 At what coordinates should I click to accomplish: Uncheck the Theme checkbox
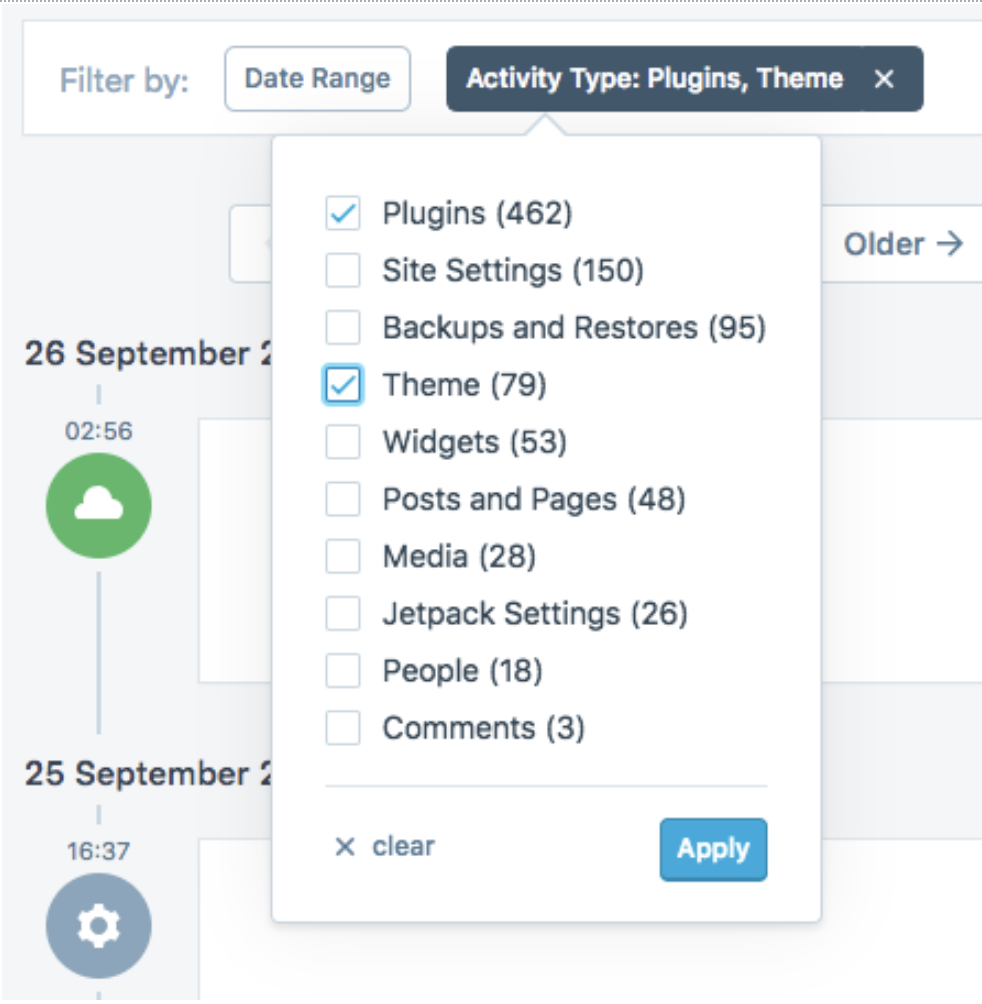[343, 385]
